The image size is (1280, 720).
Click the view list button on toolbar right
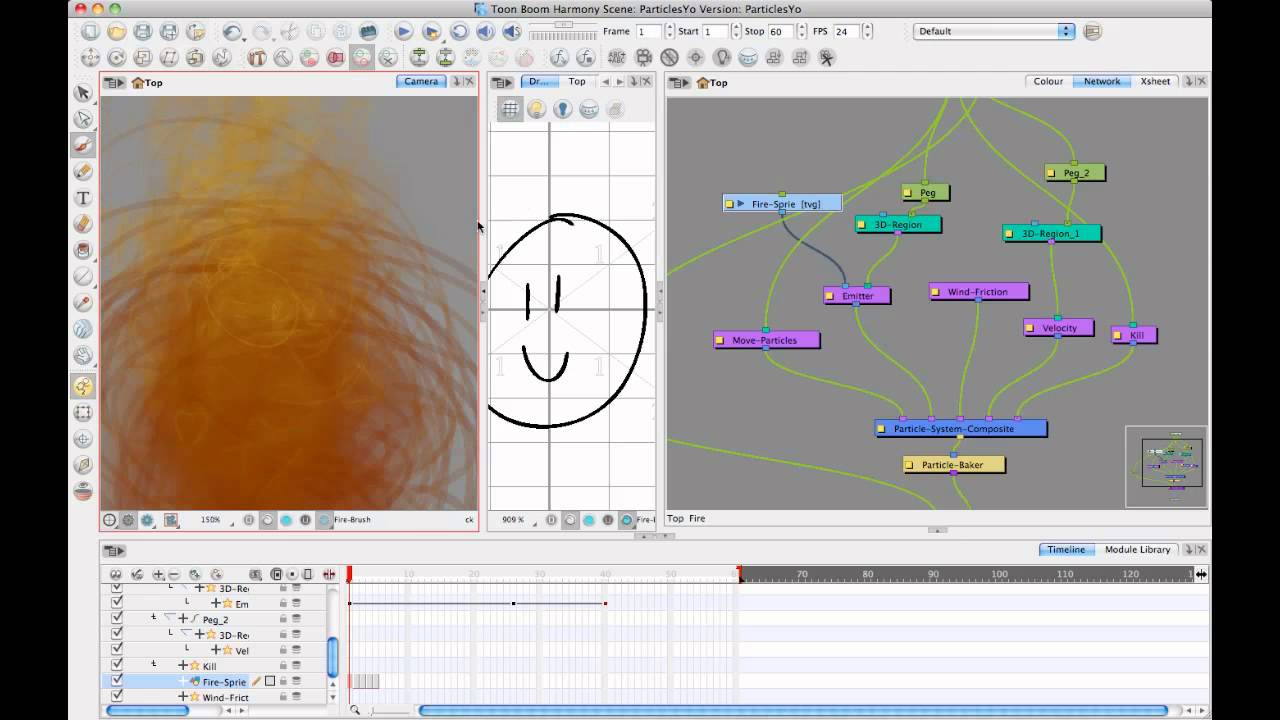click(1092, 31)
